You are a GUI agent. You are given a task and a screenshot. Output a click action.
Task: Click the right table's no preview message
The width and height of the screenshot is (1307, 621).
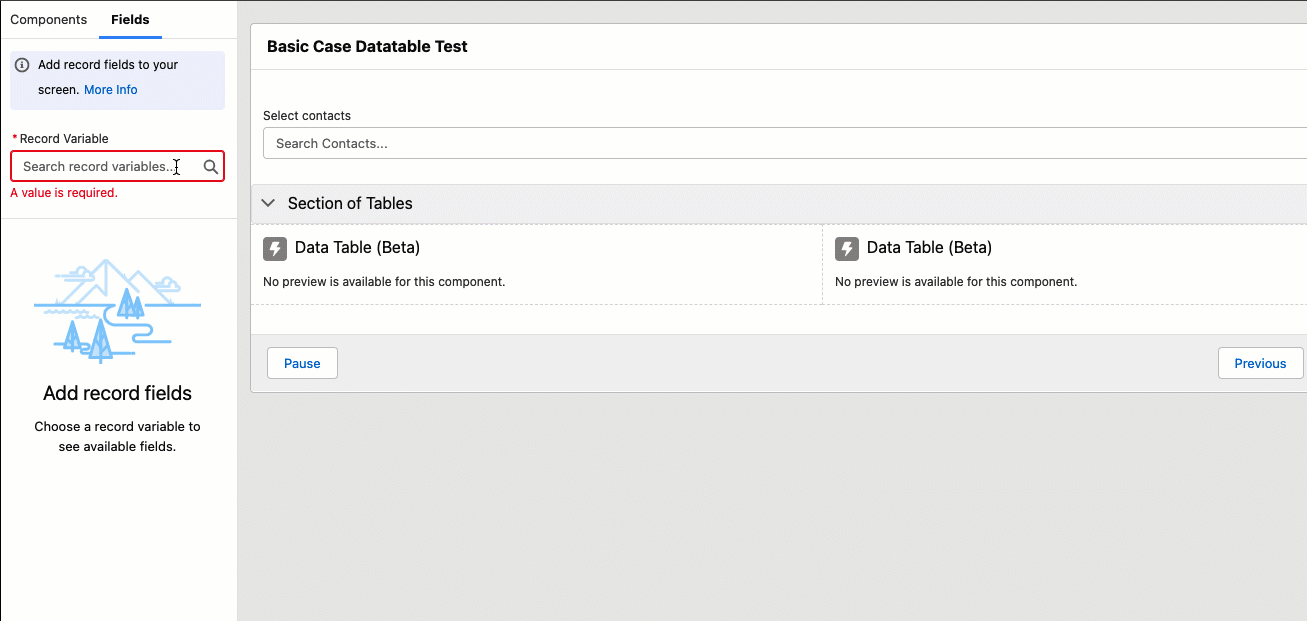(956, 282)
